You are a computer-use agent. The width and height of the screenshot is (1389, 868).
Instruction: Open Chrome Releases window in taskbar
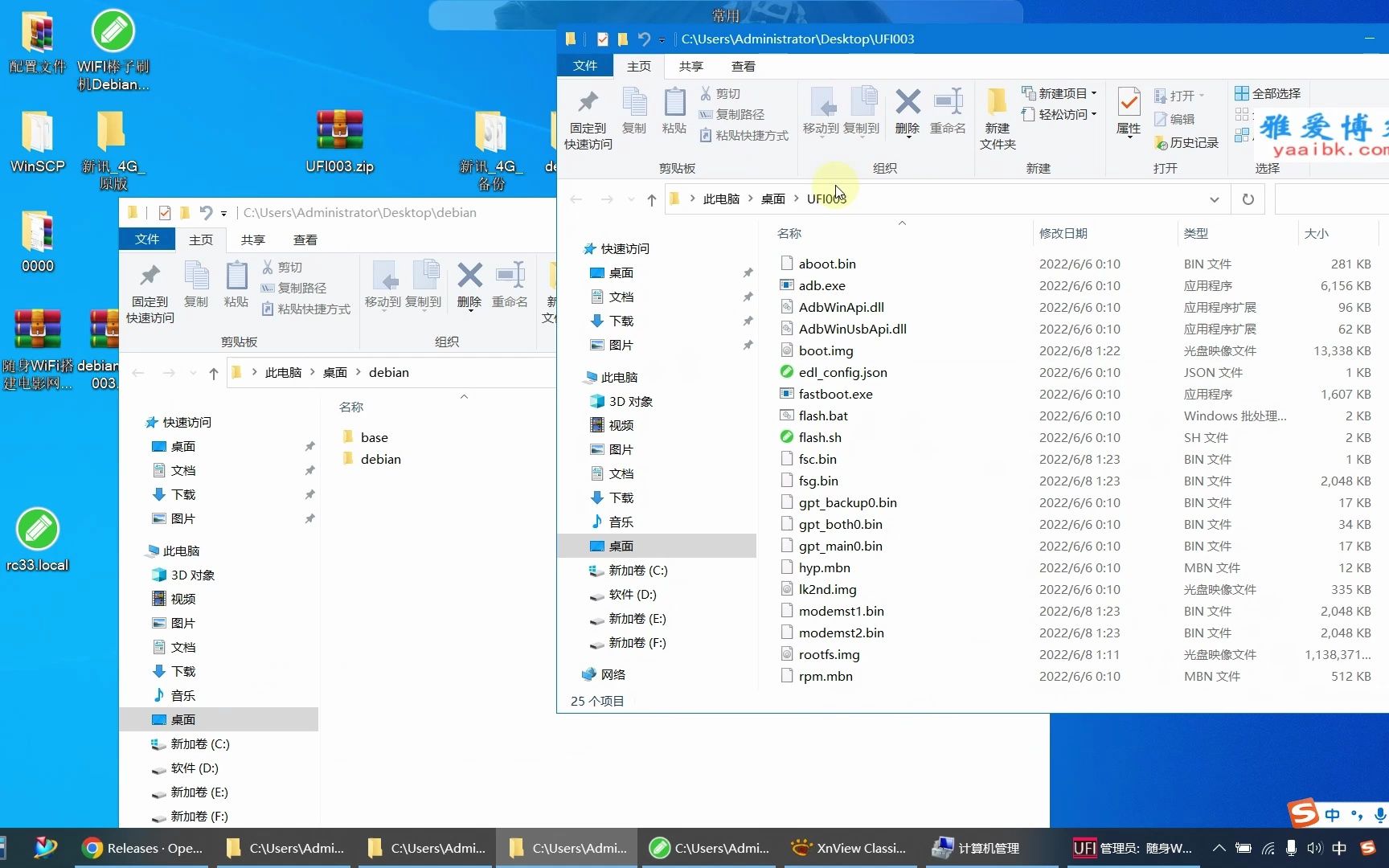[145, 848]
